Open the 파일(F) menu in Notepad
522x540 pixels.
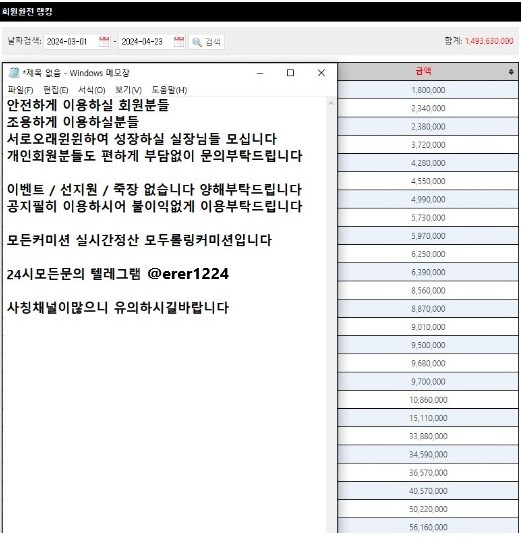coord(20,90)
